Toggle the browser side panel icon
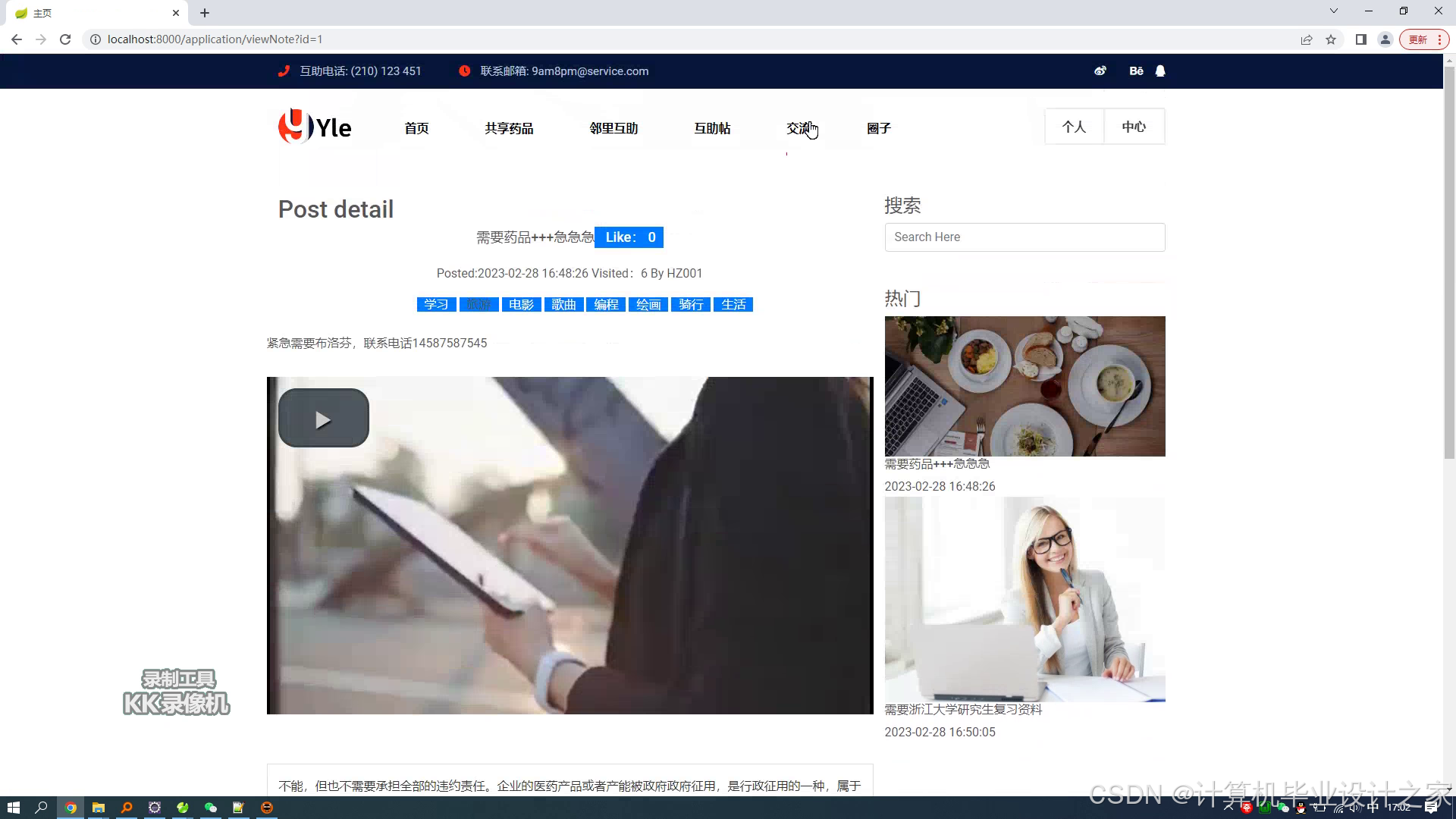 (x=1360, y=39)
